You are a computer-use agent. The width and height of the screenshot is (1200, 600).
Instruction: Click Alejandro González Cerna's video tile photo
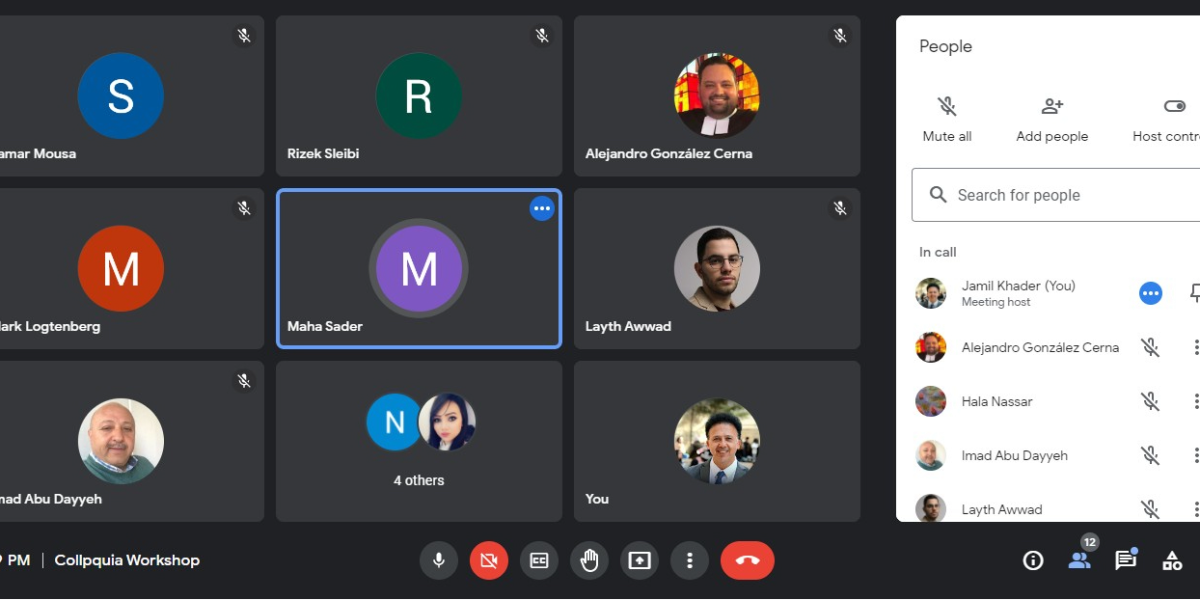[x=717, y=96]
